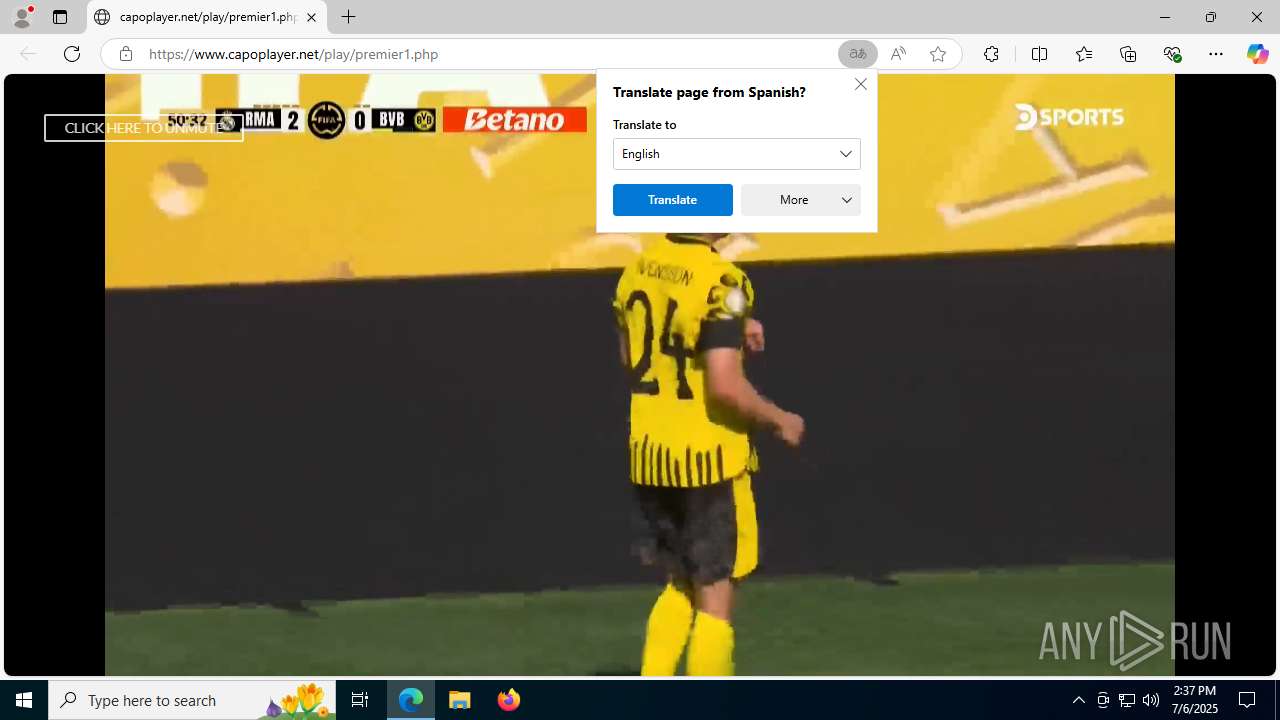Screen dimensions: 1280x720
Task: Restore down the Edge window
Action: pyautogui.click(x=1211, y=17)
